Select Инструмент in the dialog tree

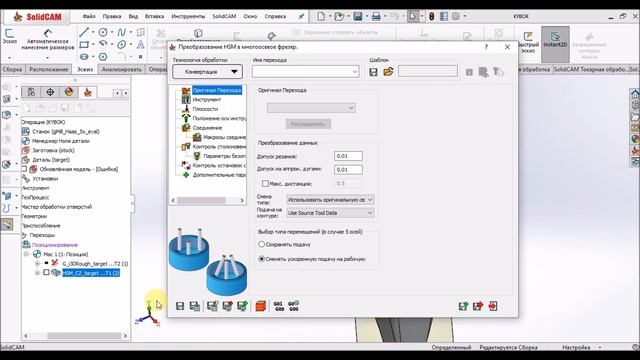[207, 100]
